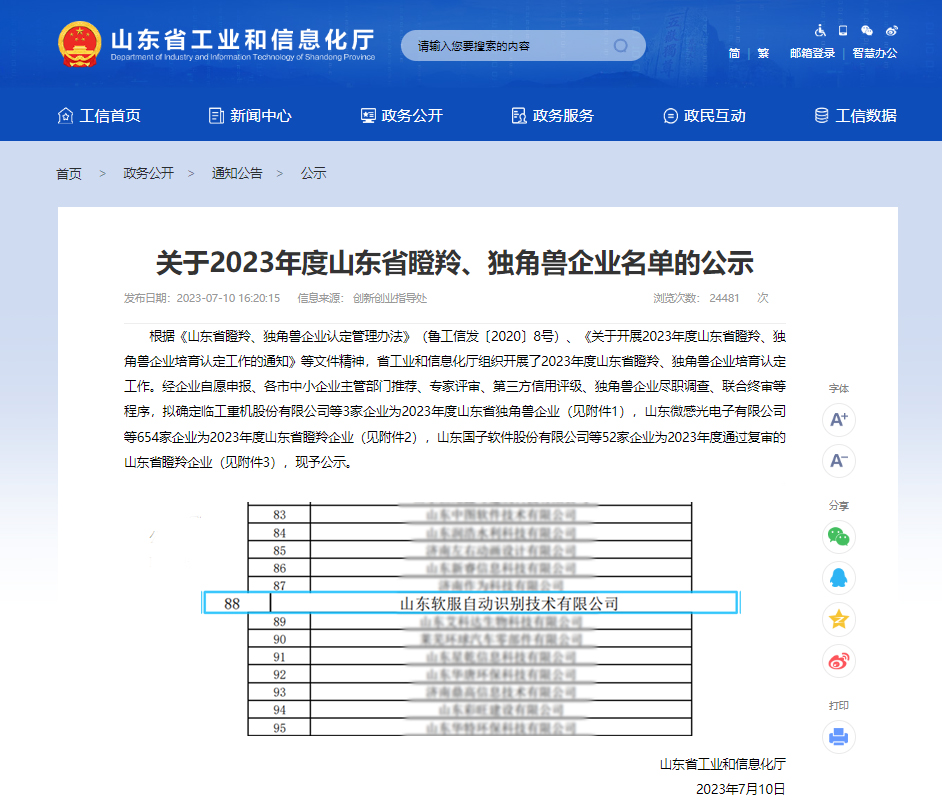Share to Qzone using star icon
This screenshot has width=942, height=808.
click(838, 619)
